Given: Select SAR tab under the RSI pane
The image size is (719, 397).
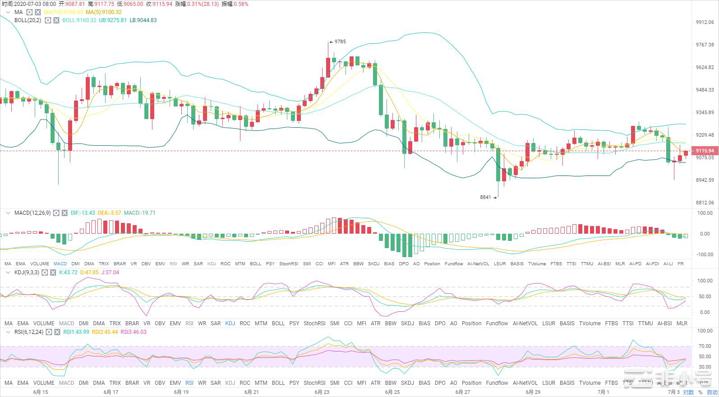Looking at the screenshot, I should click(216, 383).
